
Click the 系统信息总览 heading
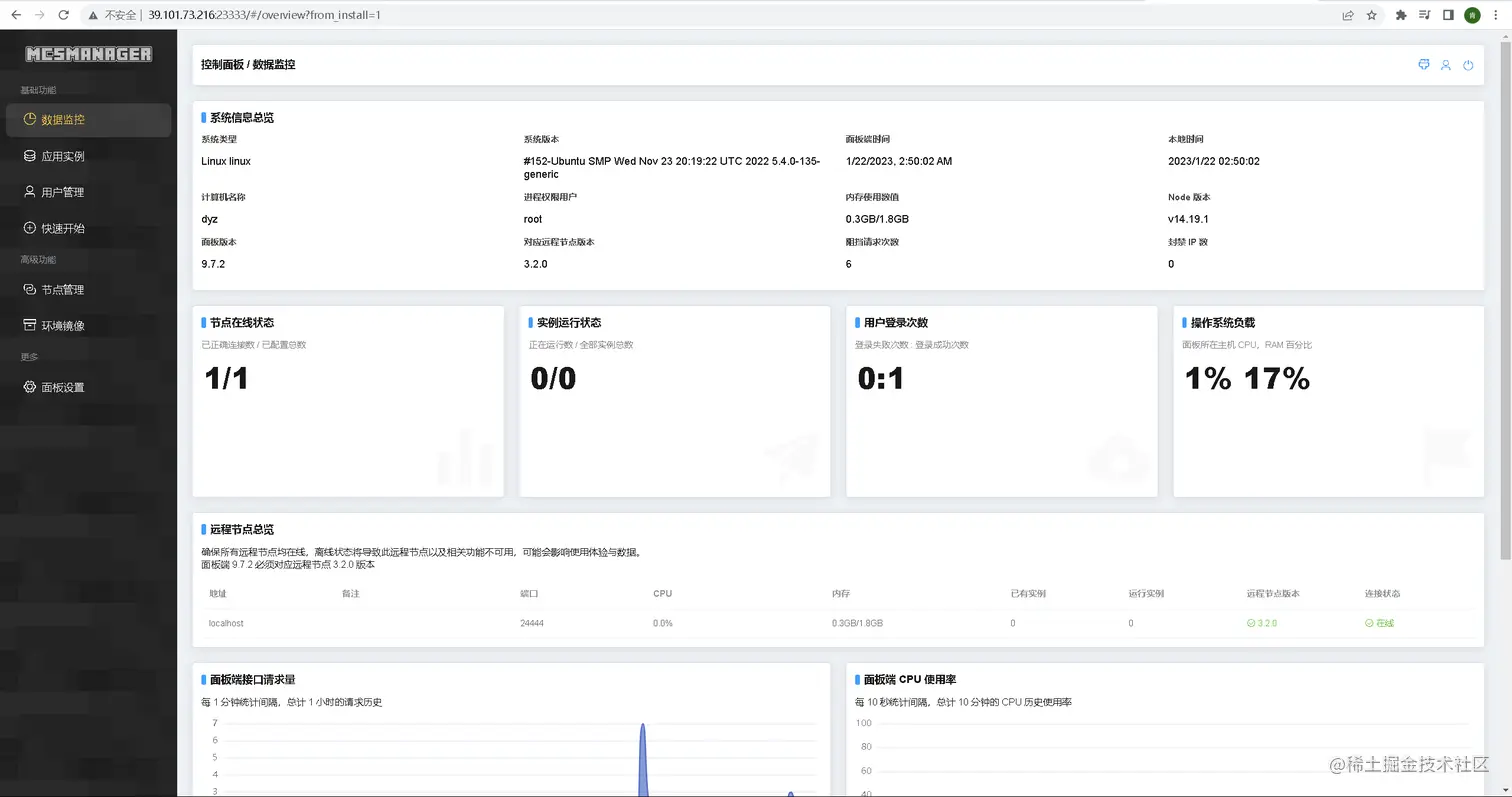241,118
